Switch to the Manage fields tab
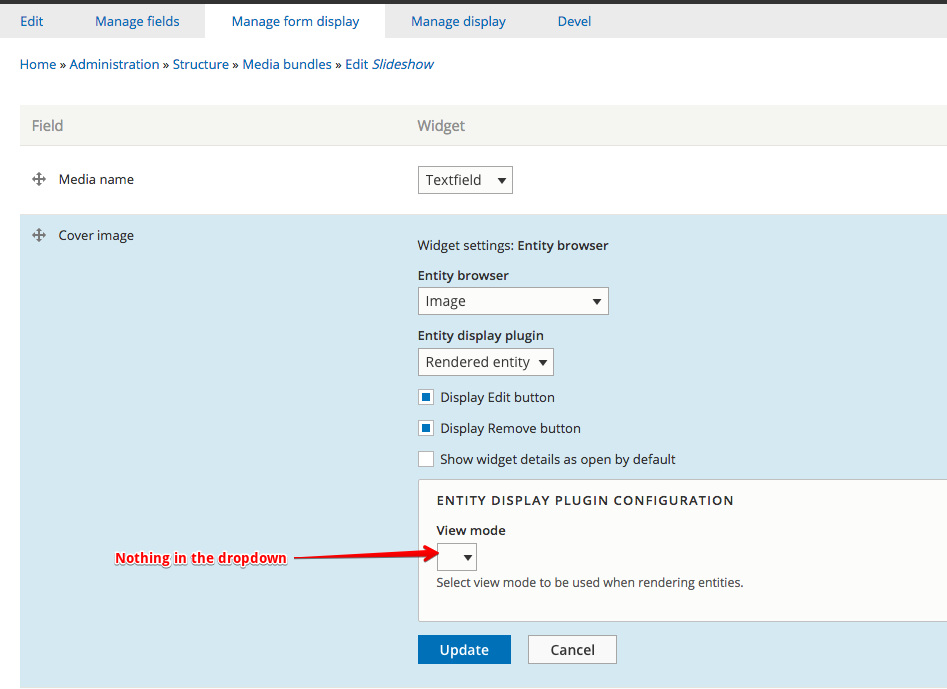Viewport: 947px width, 689px height. coord(137,21)
